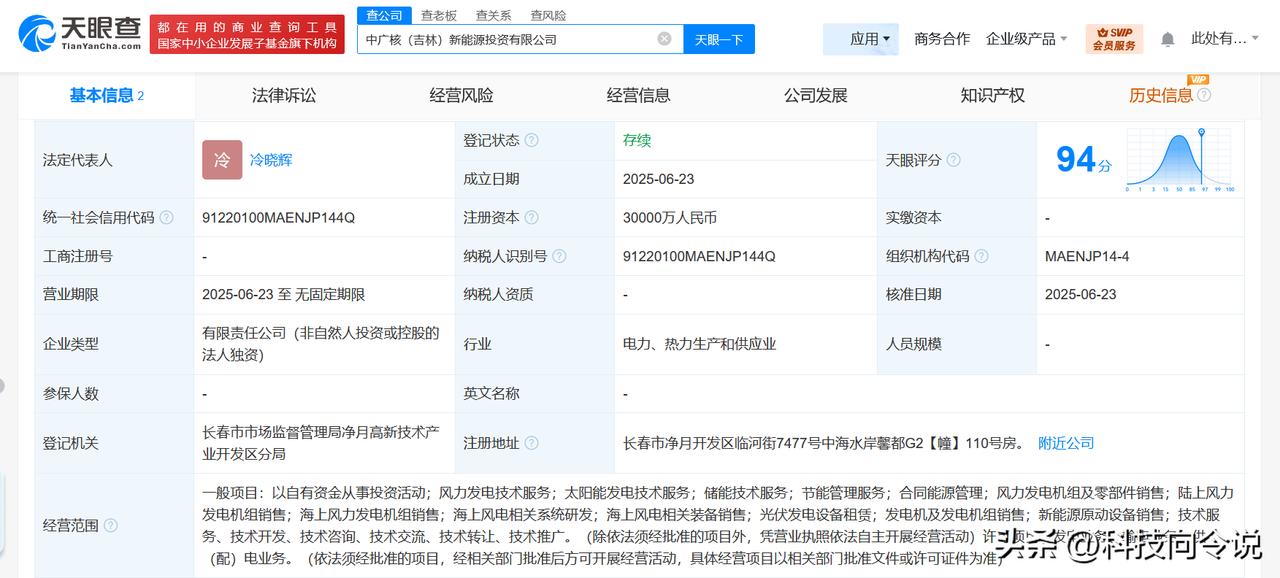The height and width of the screenshot is (578, 1280).
Task: Click help icon next to 统一社会信用代码
Action: [167, 217]
